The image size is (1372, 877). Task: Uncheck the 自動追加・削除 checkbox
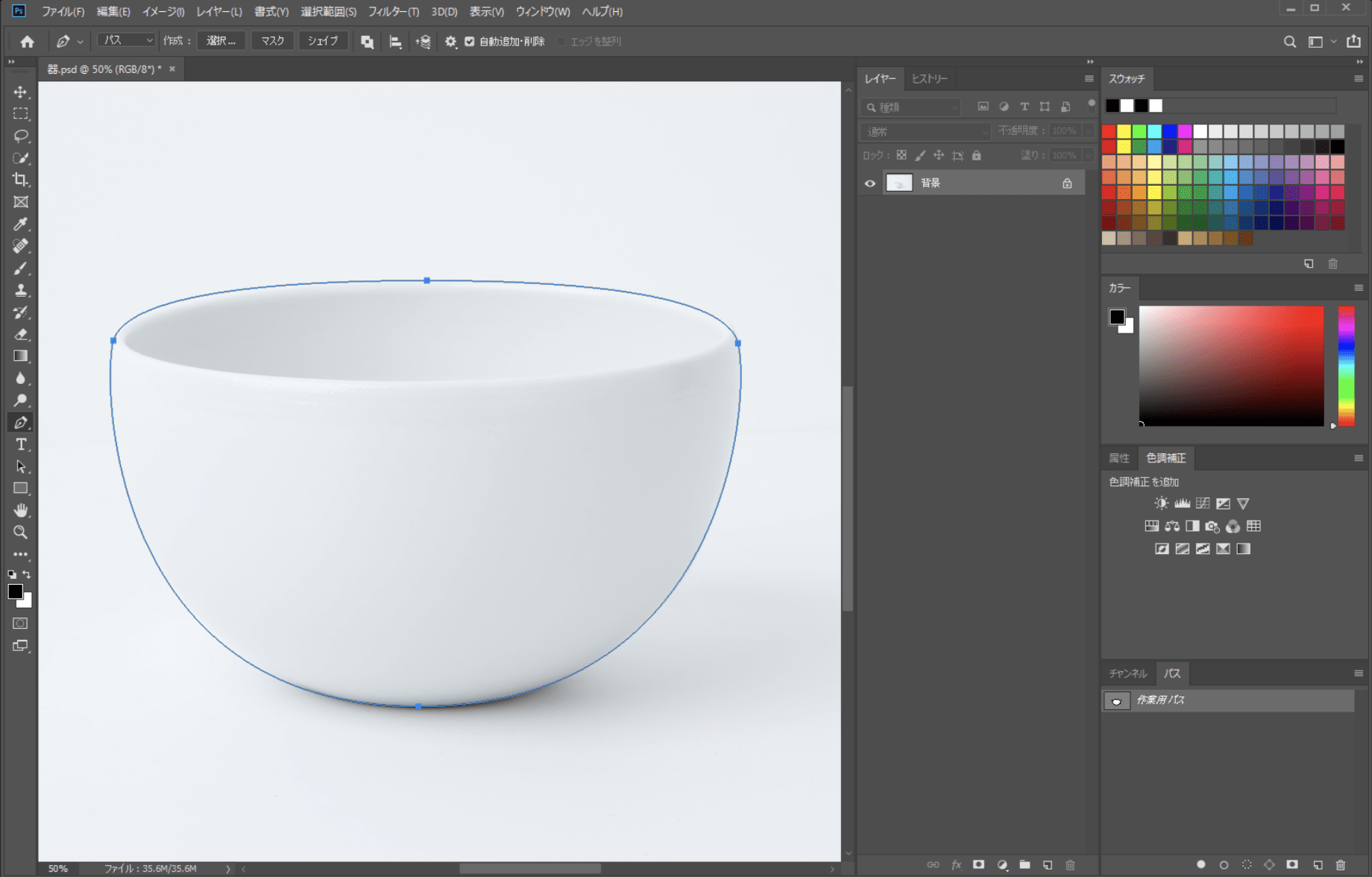tap(470, 42)
